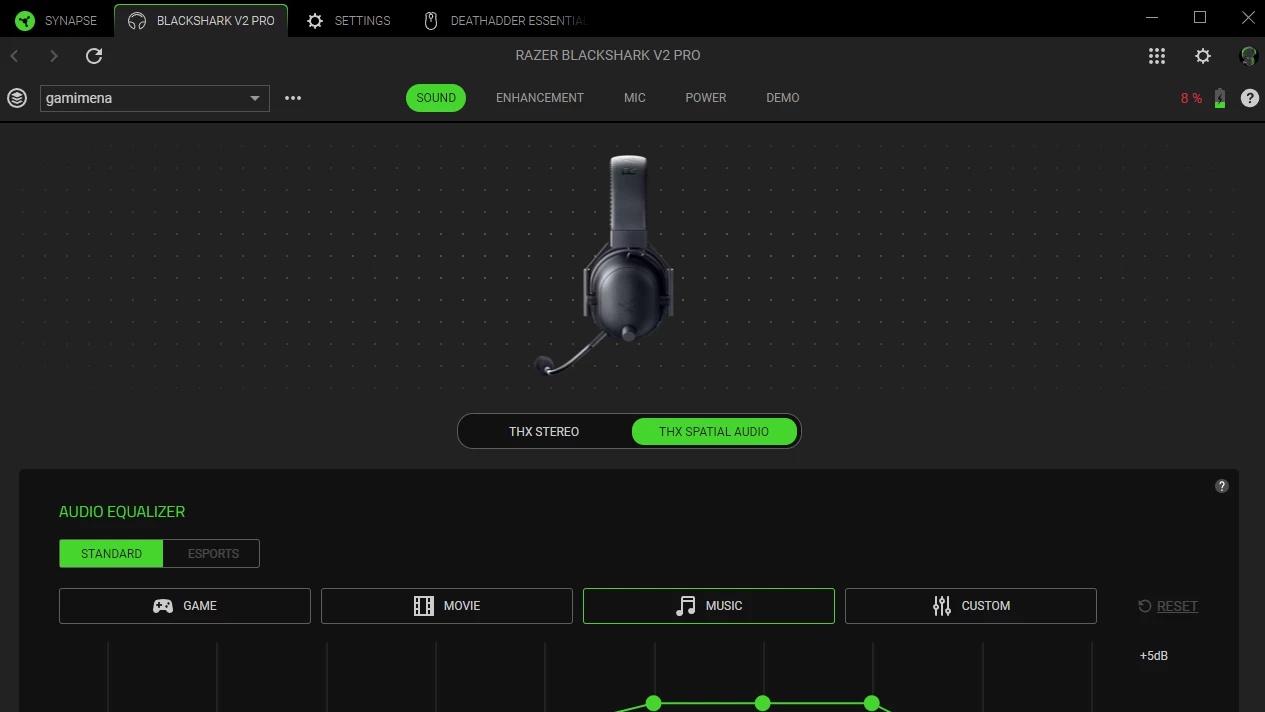
Task: Open profile options three-dot menu
Action: (x=293, y=98)
